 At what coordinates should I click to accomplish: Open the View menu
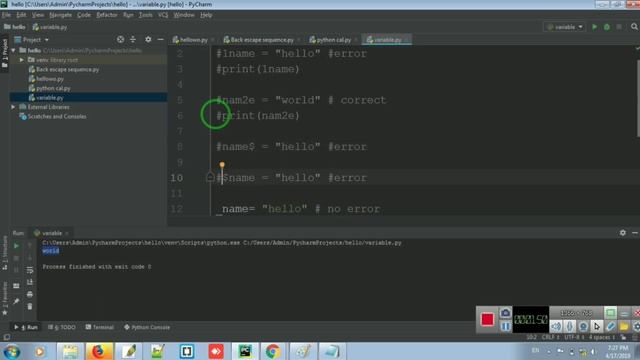[38, 15]
